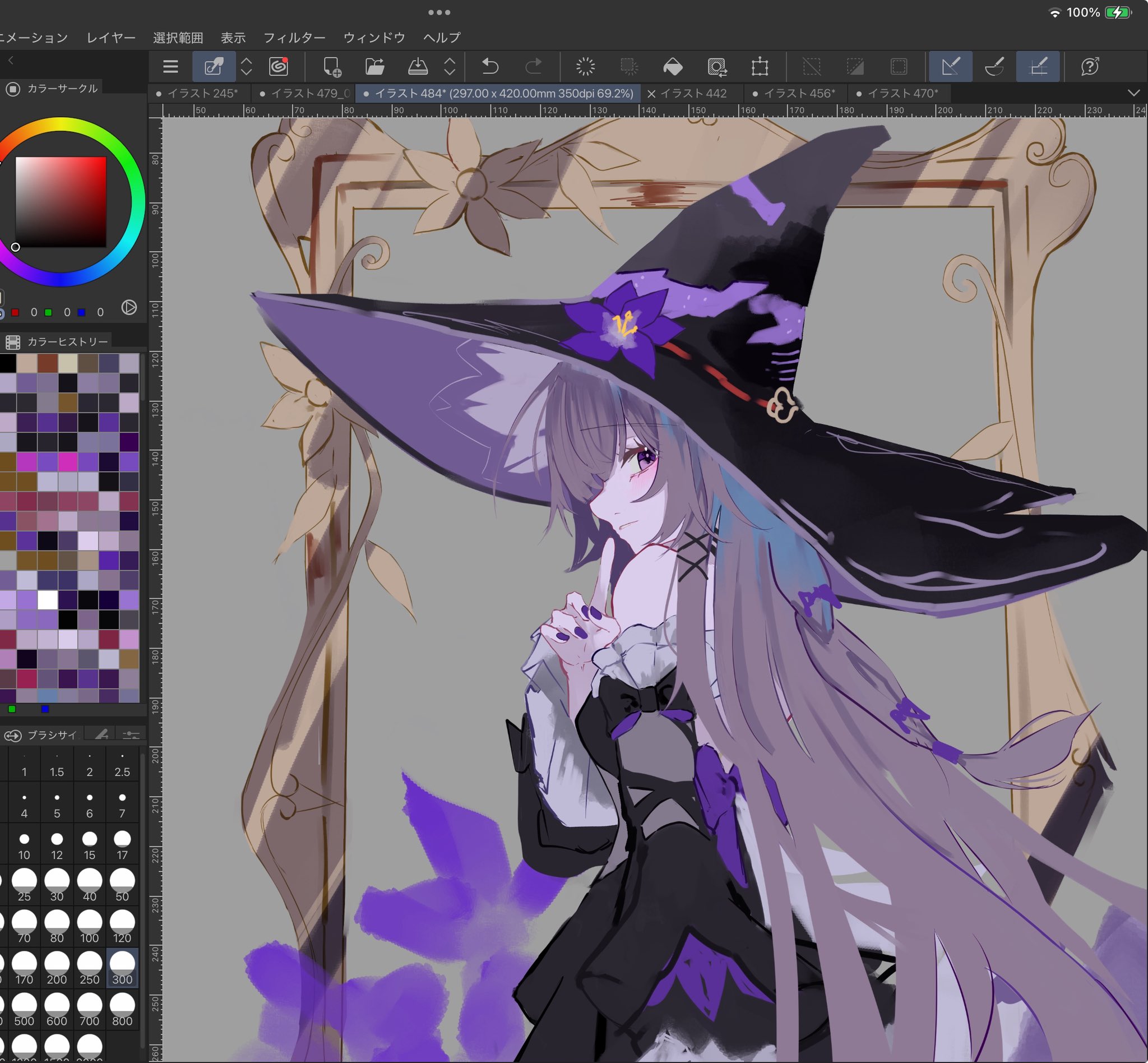Set brush size to 300
The image size is (1148, 1063).
pos(122,969)
